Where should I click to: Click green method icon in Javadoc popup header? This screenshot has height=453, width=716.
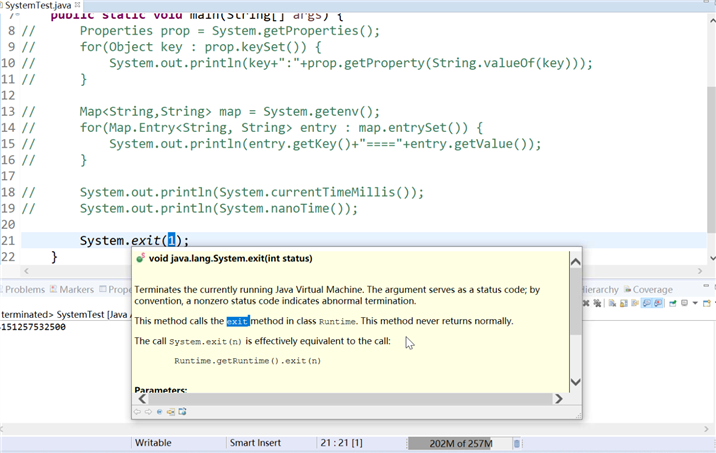[141, 258]
